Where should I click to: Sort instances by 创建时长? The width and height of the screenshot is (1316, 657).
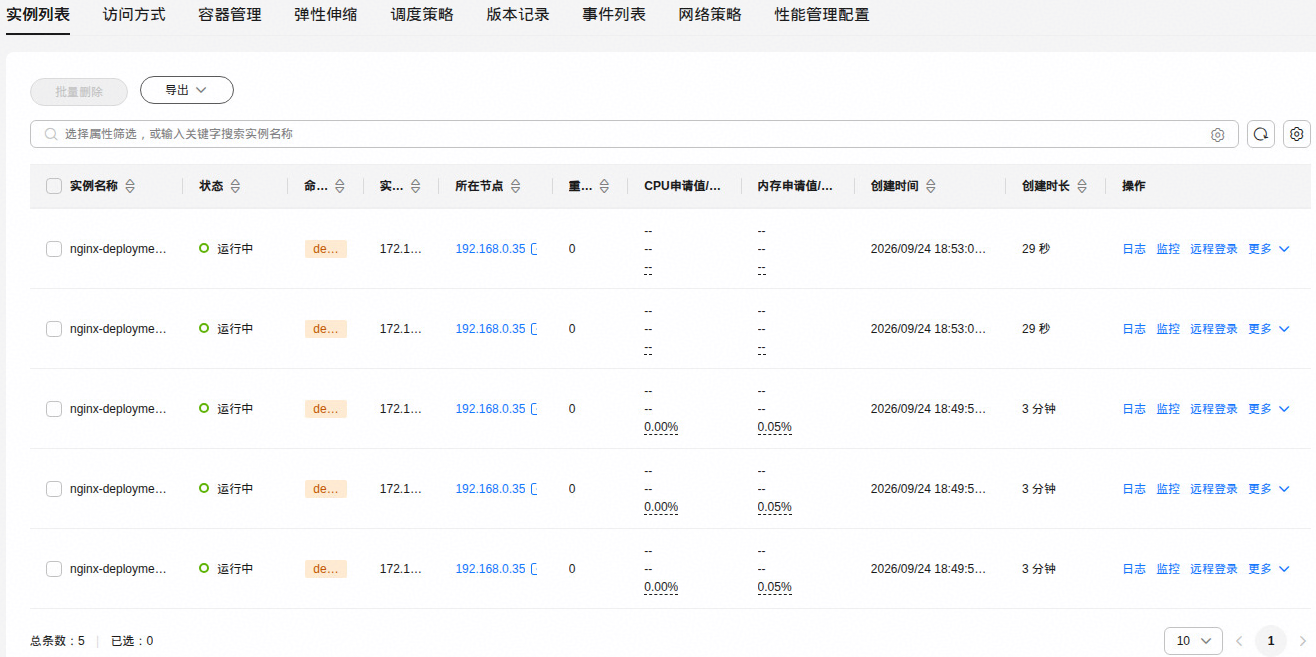[1082, 186]
